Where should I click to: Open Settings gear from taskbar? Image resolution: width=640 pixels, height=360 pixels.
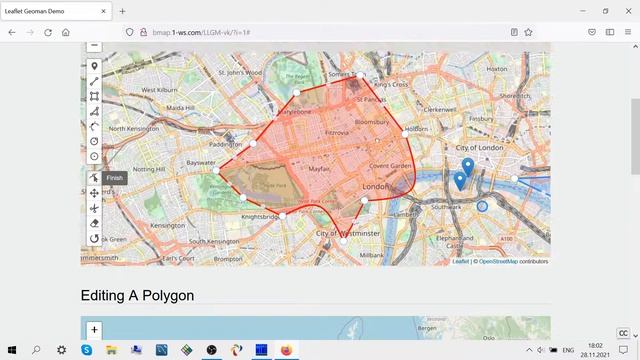point(62,350)
